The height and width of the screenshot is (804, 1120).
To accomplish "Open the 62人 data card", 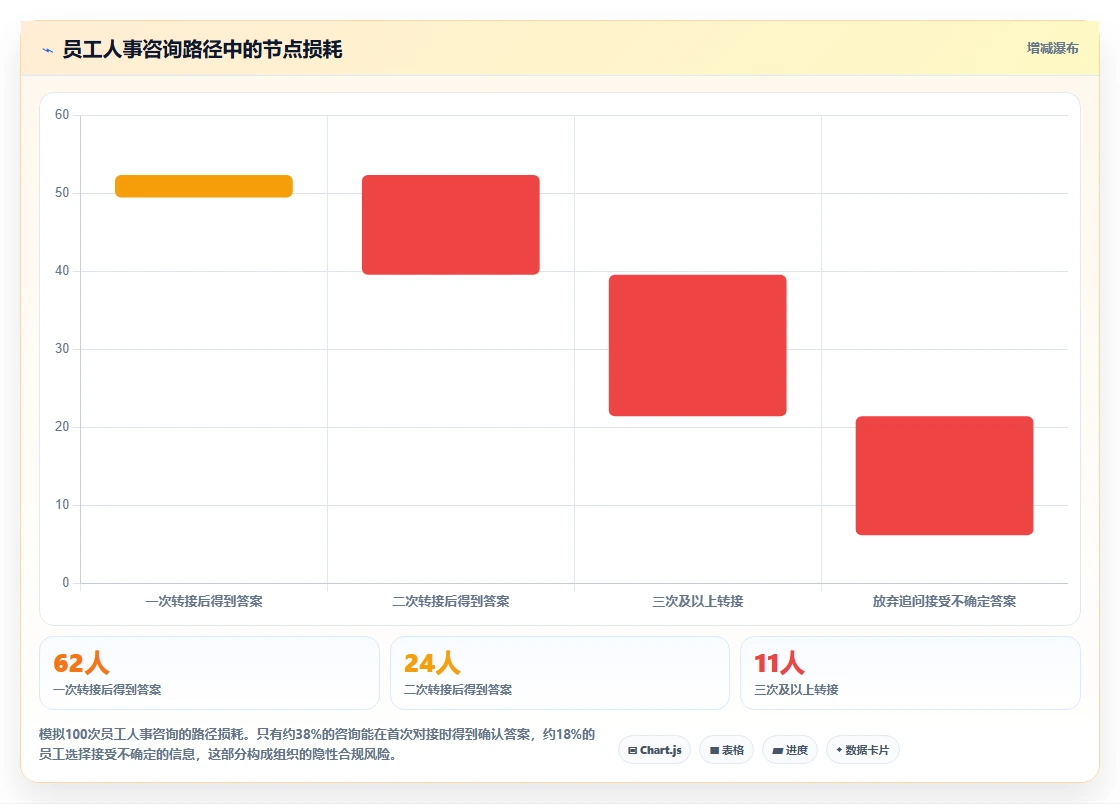I will coord(209,673).
